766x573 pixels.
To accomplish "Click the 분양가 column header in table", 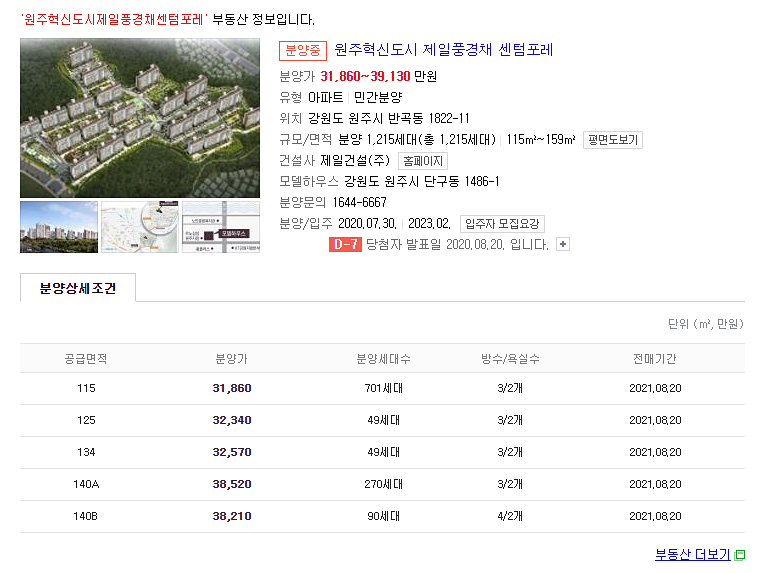I will pyautogui.click(x=232, y=359).
